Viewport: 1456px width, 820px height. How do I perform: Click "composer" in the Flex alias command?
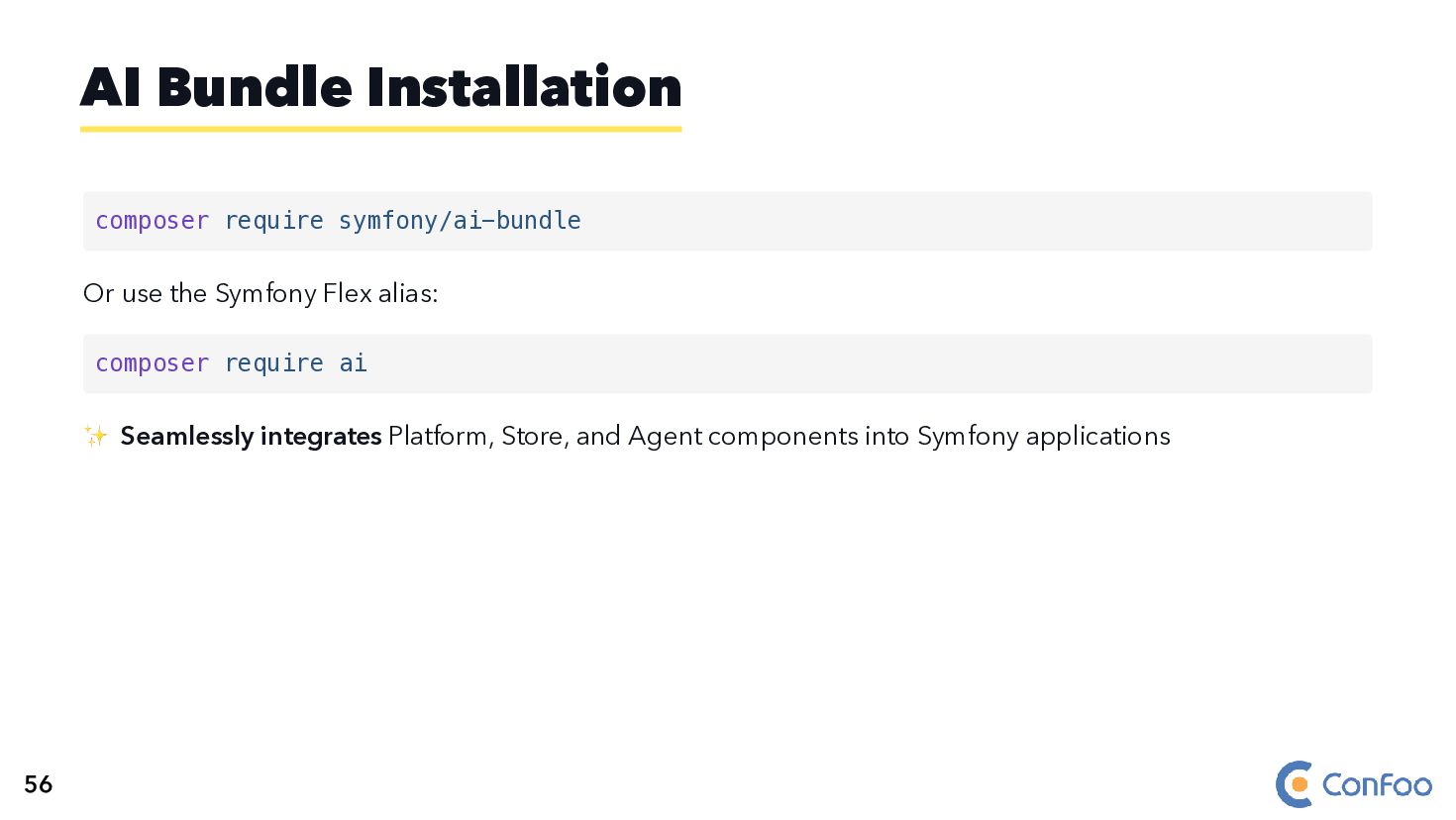[x=152, y=363]
